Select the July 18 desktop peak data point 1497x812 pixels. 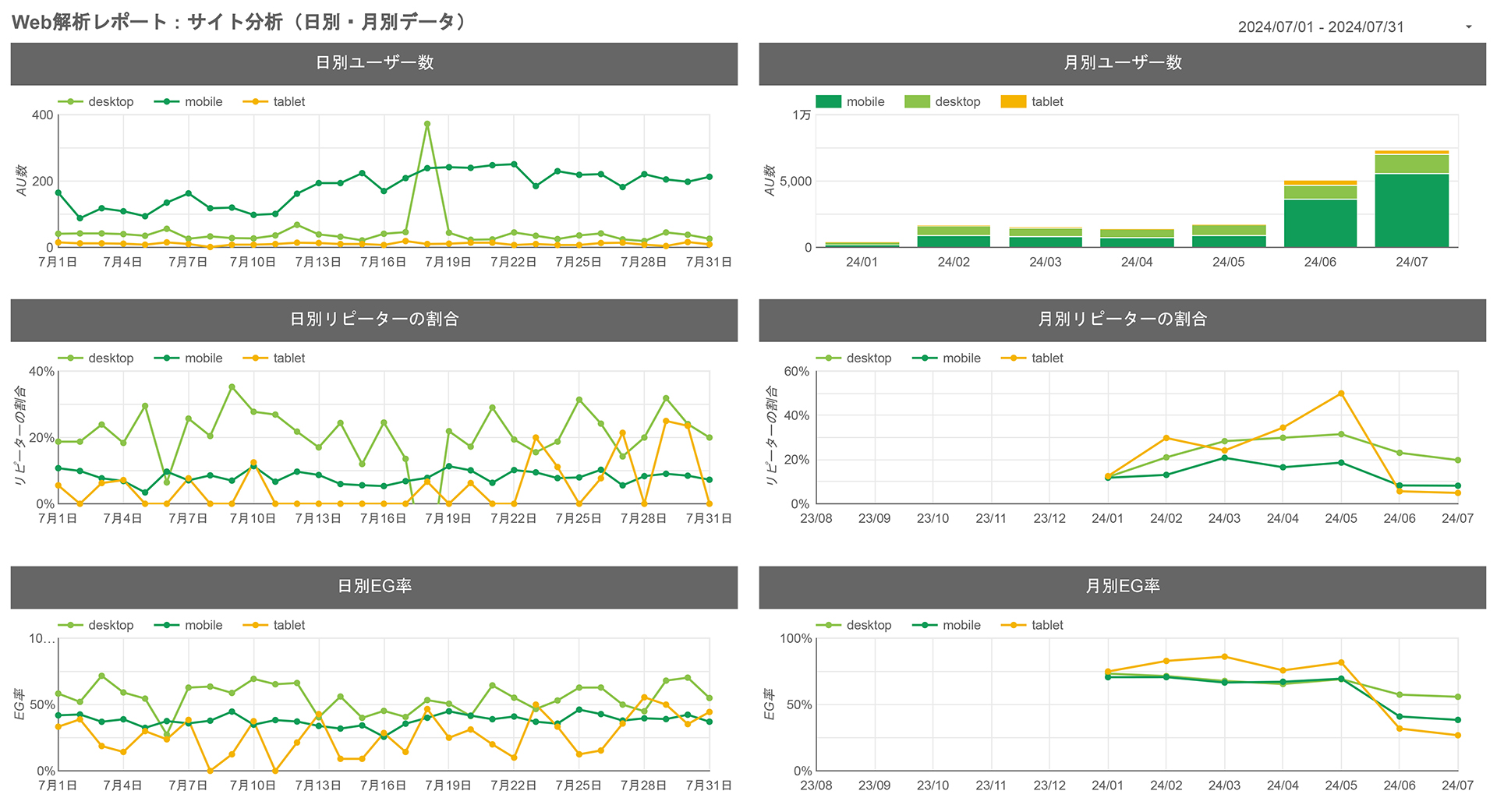(x=427, y=123)
